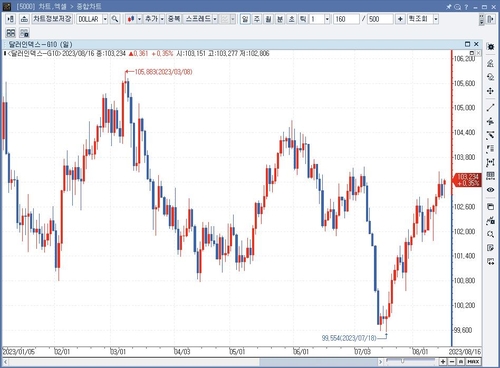The width and height of the screenshot is (500, 368).
Task: Click the 105,883(2023/03/08) high label
Action: pyautogui.click(x=163, y=72)
